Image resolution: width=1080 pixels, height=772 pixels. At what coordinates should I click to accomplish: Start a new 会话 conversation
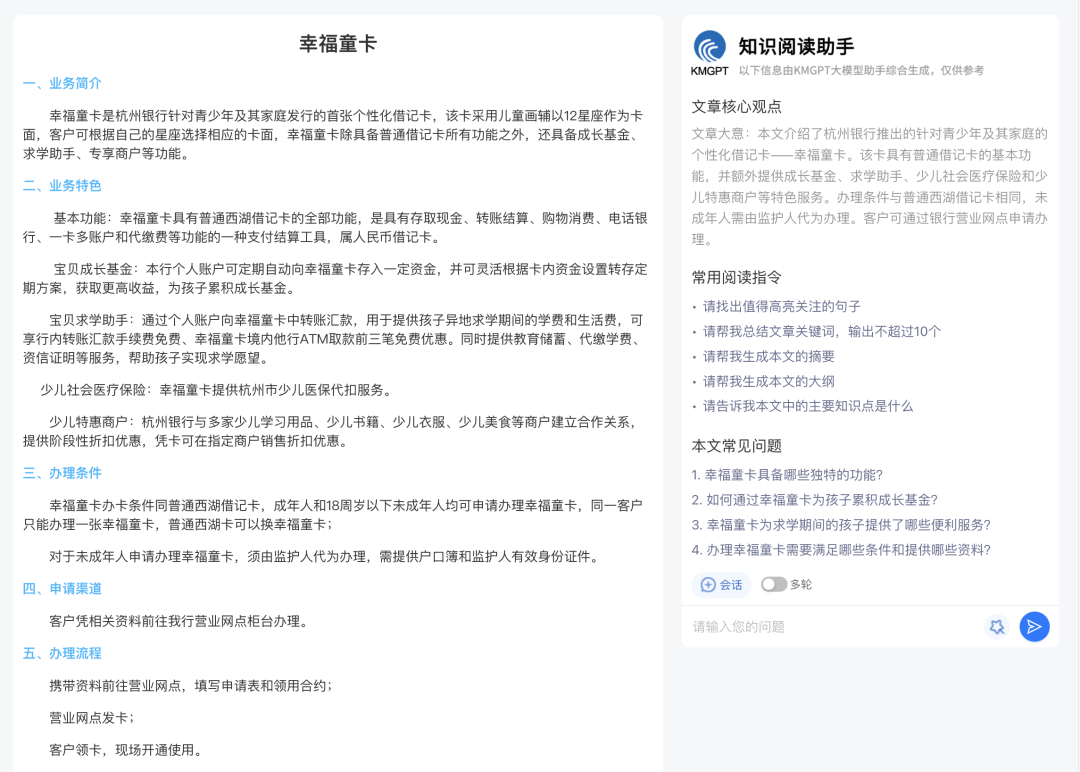[722, 585]
